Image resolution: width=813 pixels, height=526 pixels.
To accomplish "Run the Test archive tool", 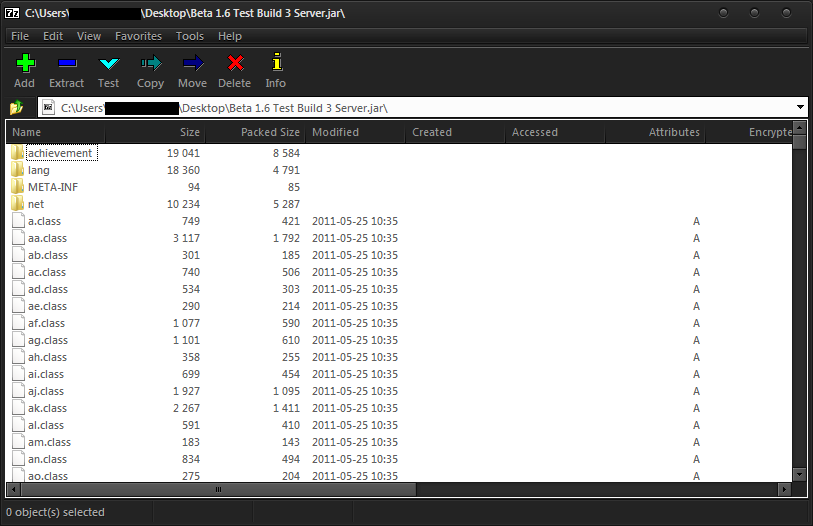I will [109, 63].
